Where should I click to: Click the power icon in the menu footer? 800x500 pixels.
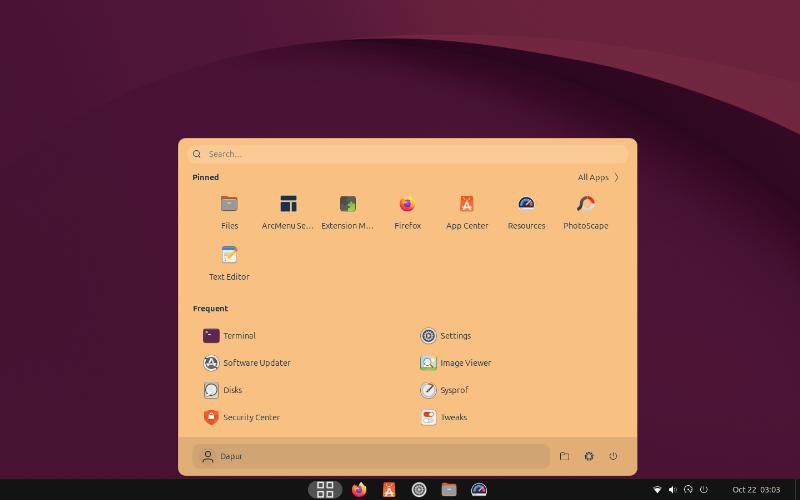[613, 456]
